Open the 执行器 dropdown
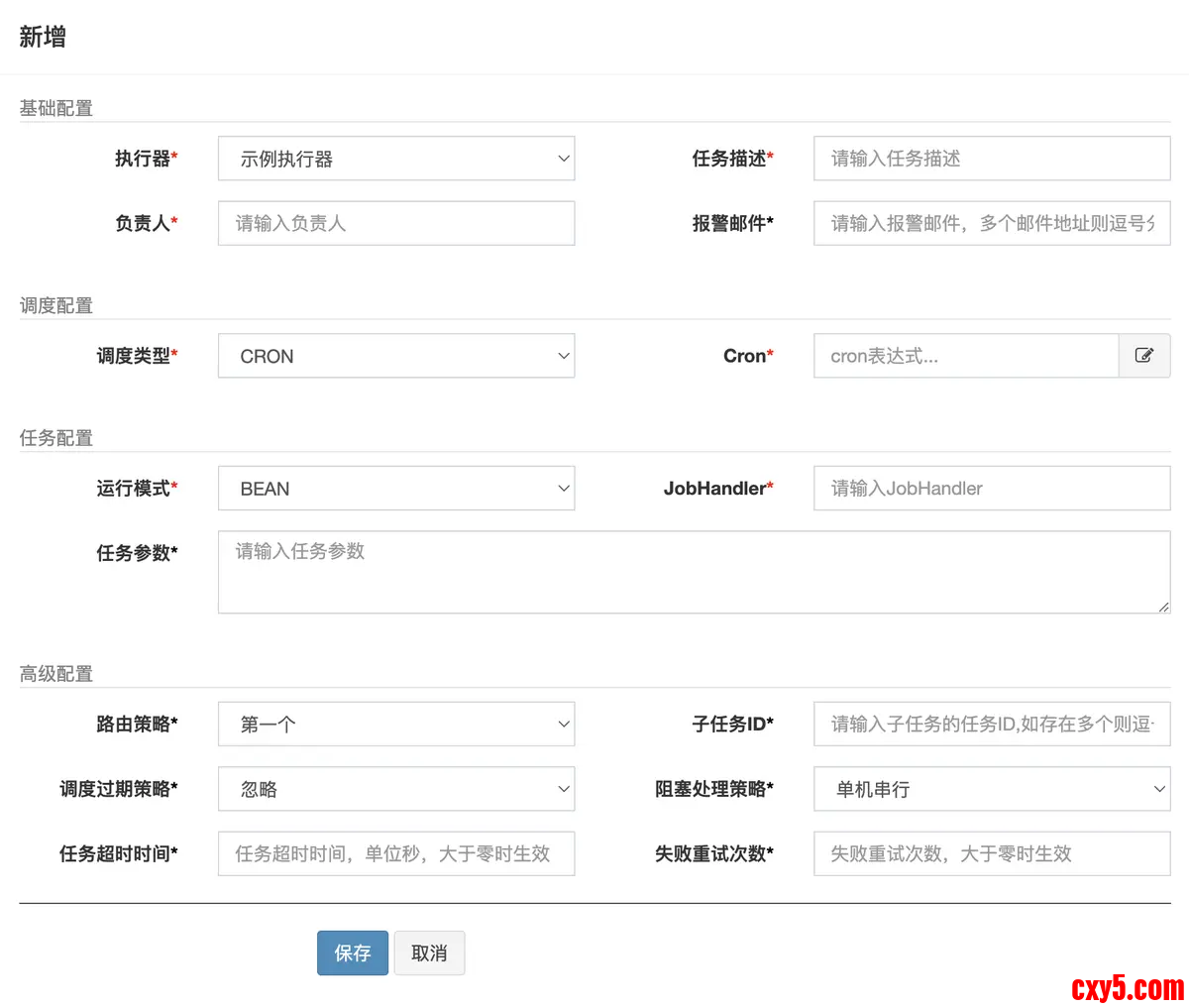Image resolution: width=1189 pixels, height=1008 pixels. [x=395, y=159]
